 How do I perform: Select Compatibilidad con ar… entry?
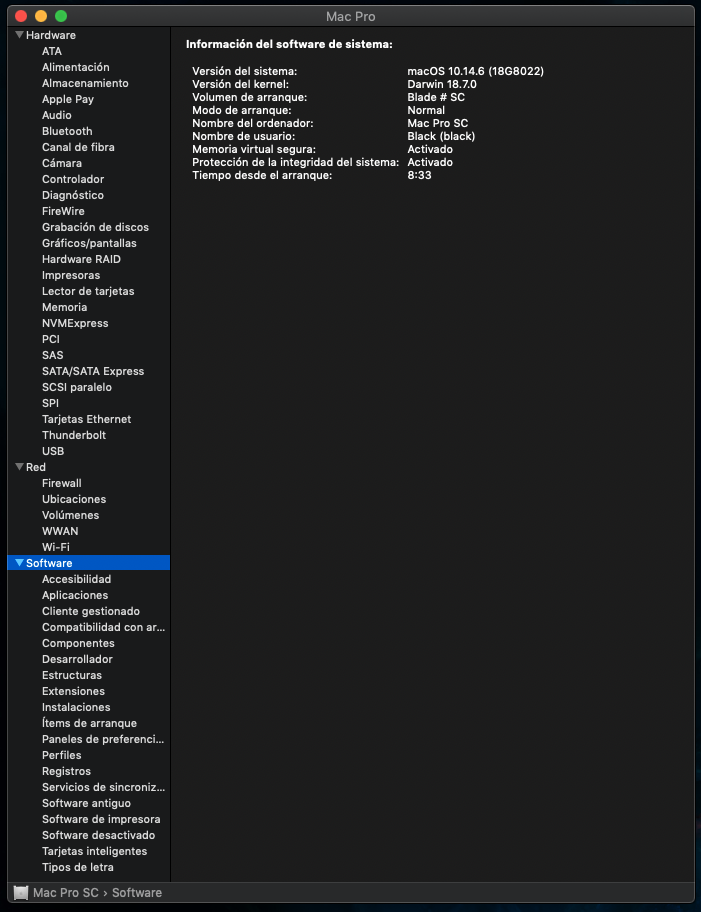pyautogui.click(x=104, y=627)
